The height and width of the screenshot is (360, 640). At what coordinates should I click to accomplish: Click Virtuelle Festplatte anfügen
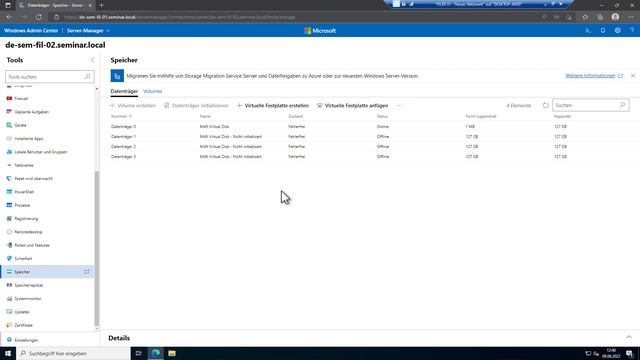(x=353, y=106)
